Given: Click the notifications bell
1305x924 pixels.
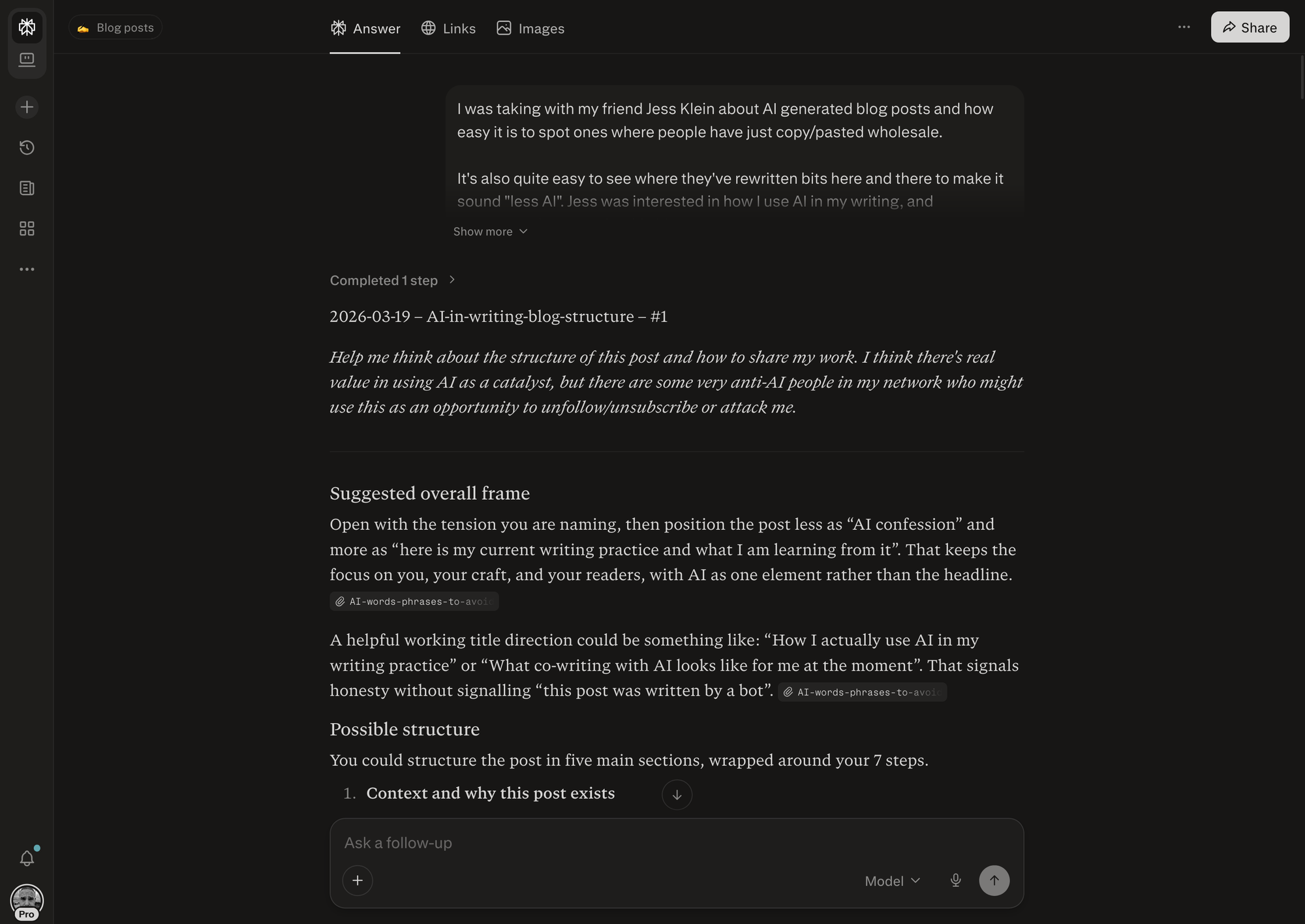Looking at the screenshot, I should coord(27,857).
